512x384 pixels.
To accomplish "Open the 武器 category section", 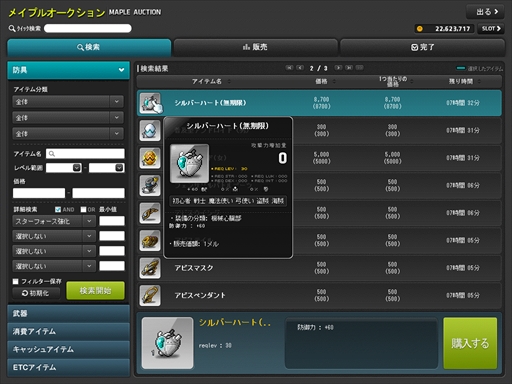I will pyautogui.click(x=68, y=313).
